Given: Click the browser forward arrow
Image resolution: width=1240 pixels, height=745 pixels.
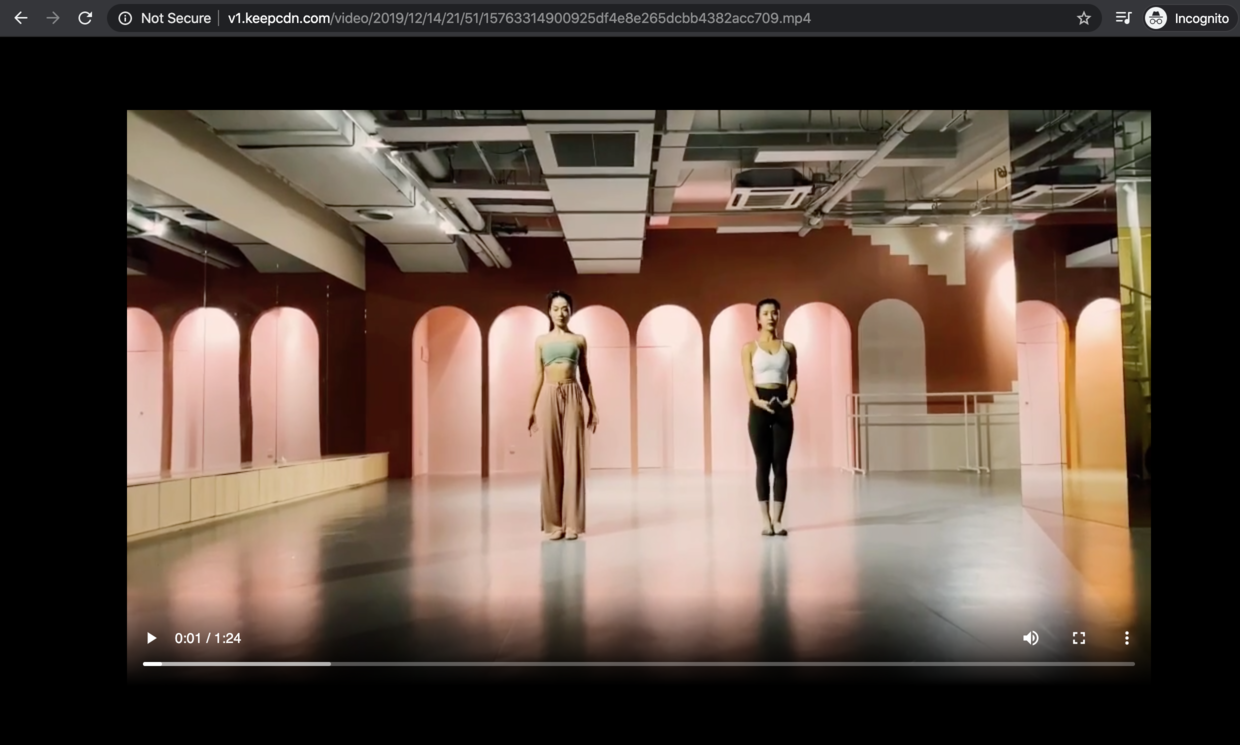Looking at the screenshot, I should pyautogui.click(x=53, y=18).
